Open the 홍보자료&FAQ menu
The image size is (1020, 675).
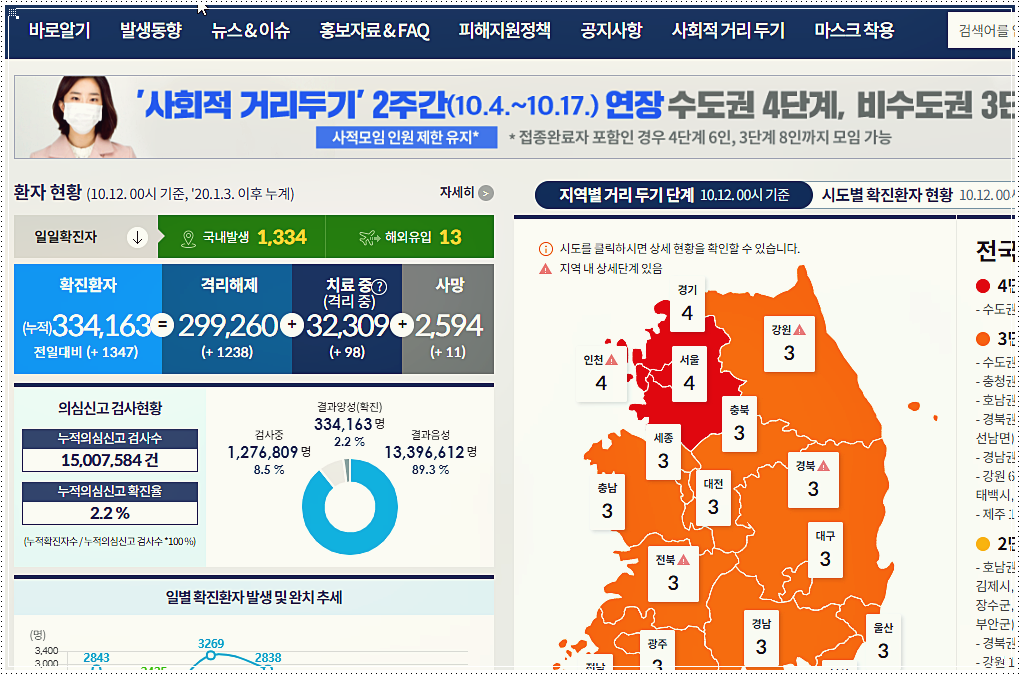374,31
